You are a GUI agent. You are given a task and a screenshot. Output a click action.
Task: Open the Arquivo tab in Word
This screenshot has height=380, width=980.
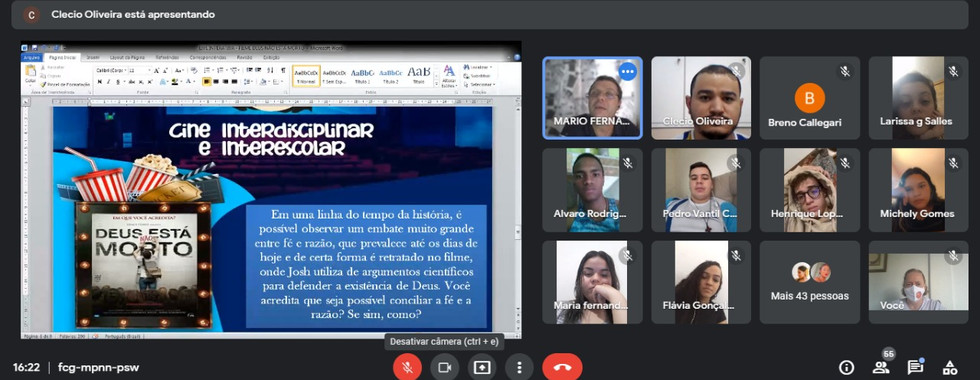[x=32, y=58]
